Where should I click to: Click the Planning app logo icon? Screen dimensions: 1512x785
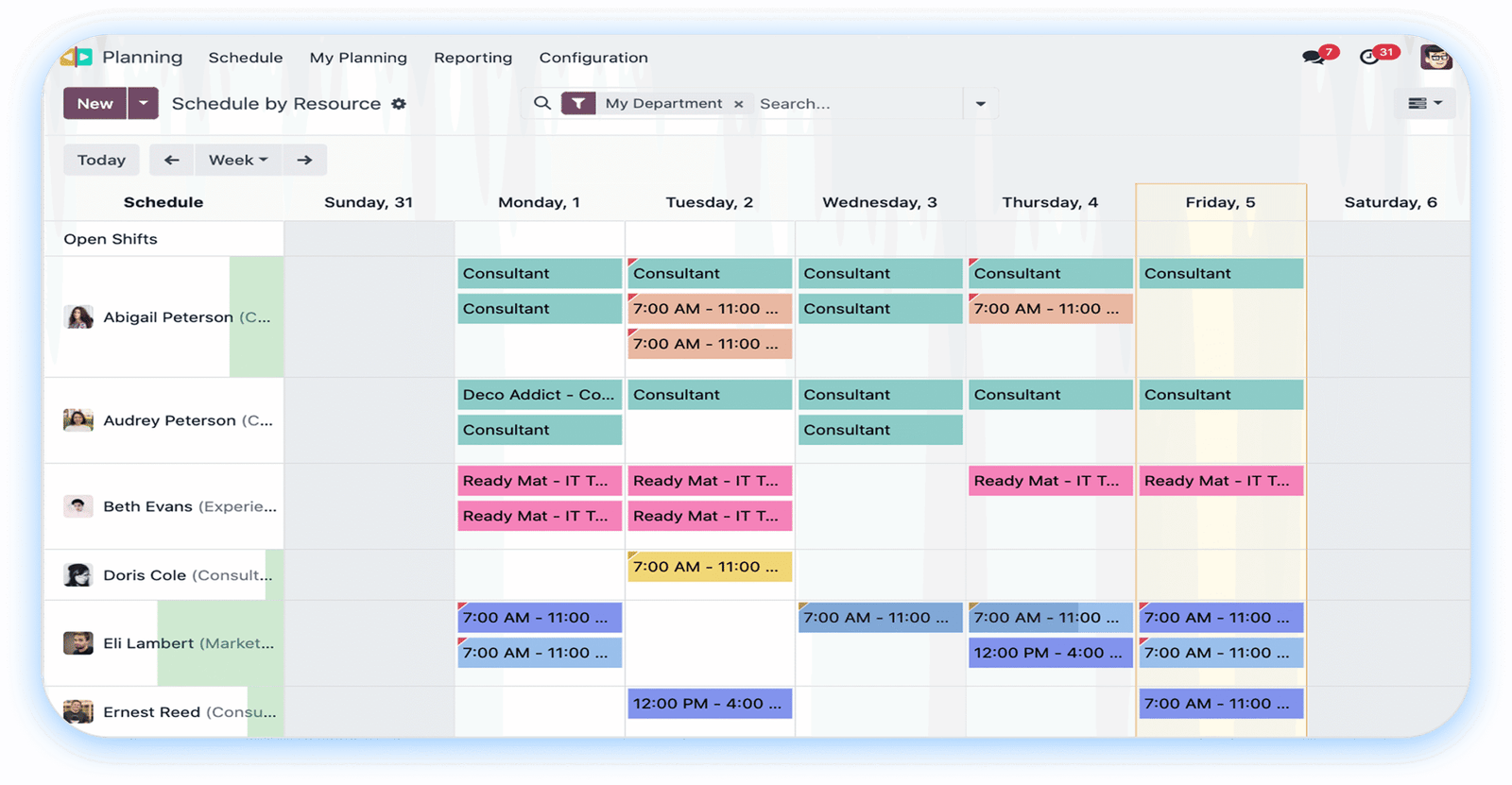tap(77, 58)
